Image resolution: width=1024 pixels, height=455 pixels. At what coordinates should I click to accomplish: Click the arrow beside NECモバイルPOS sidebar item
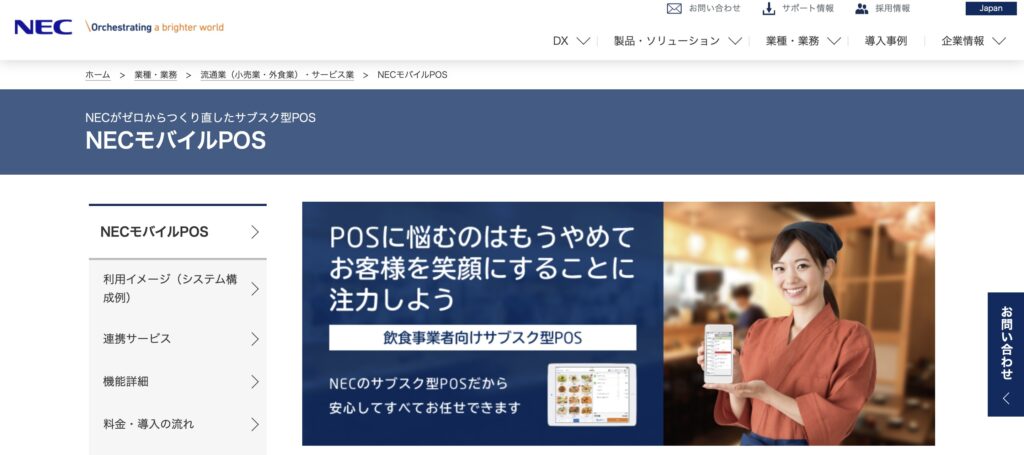[255, 232]
